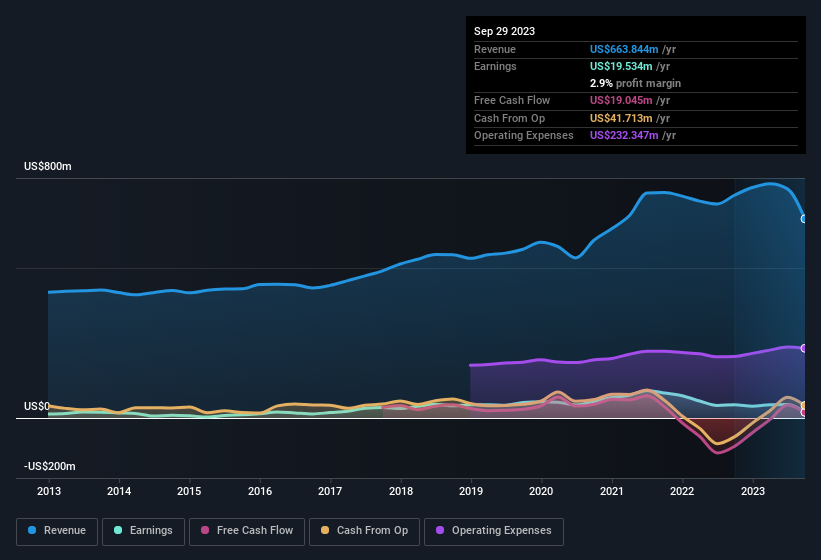
Task: Click the 2023 year on the timeline
Action: tap(752, 491)
